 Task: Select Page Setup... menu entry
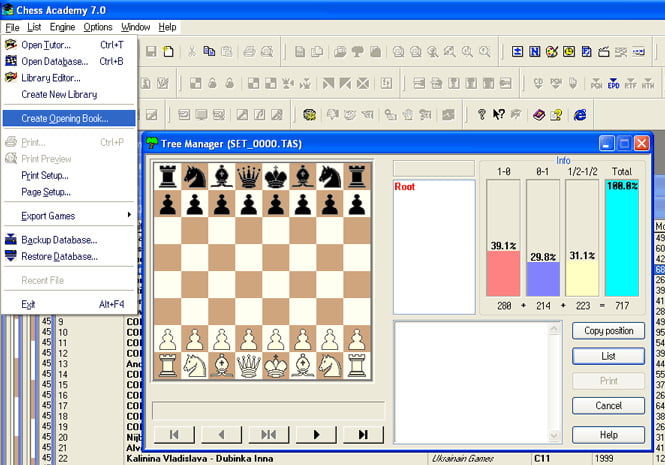click(69, 192)
